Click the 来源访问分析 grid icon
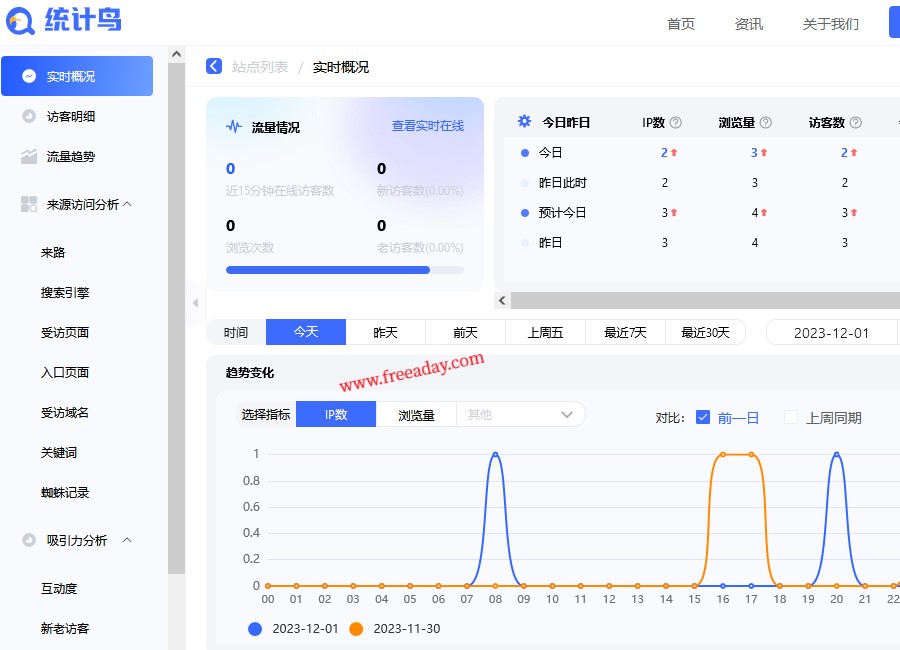The width and height of the screenshot is (900, 650). point(29,204)
